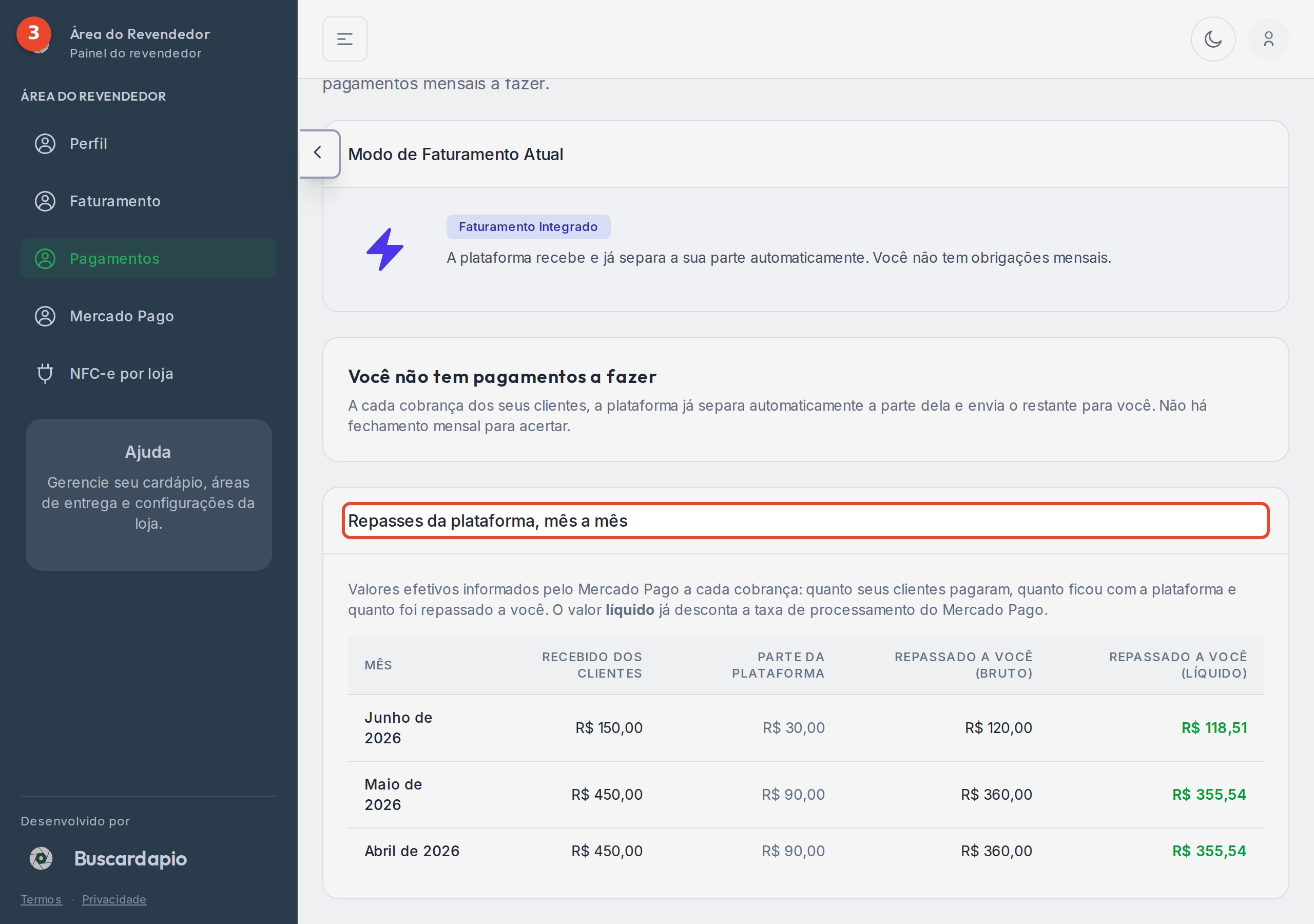Click R$ 450,00 in Abril row
This screenshot has width=1314, height=924.
(x=607, y=851)
